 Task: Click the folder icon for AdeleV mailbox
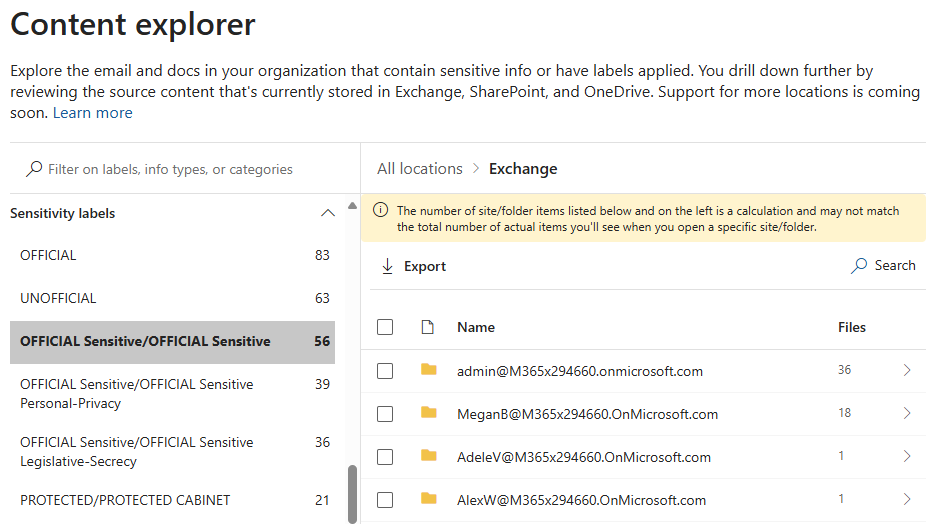click(428, 456)
